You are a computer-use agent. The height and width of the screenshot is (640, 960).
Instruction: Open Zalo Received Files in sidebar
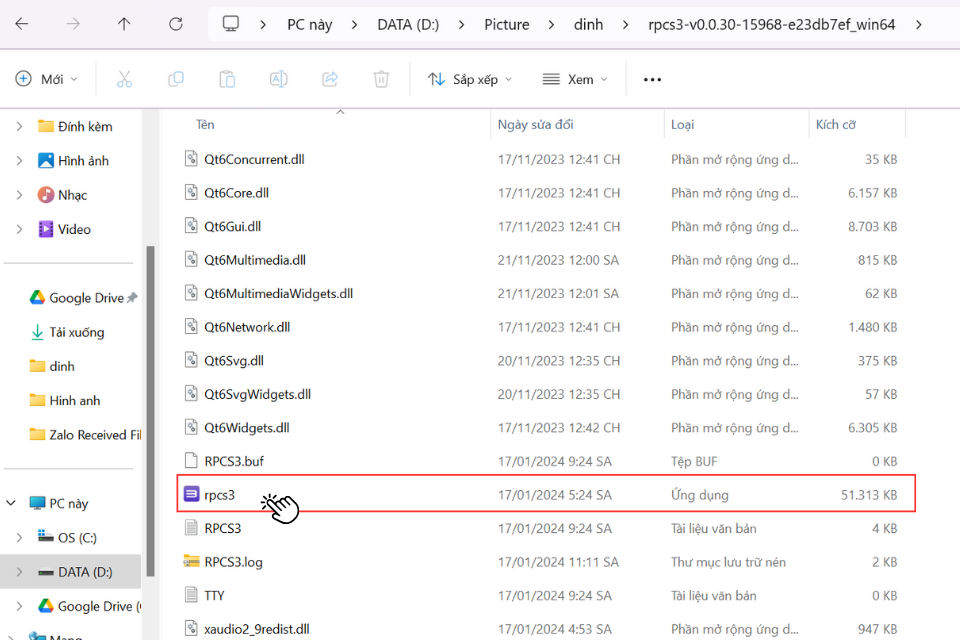point(85,435)
